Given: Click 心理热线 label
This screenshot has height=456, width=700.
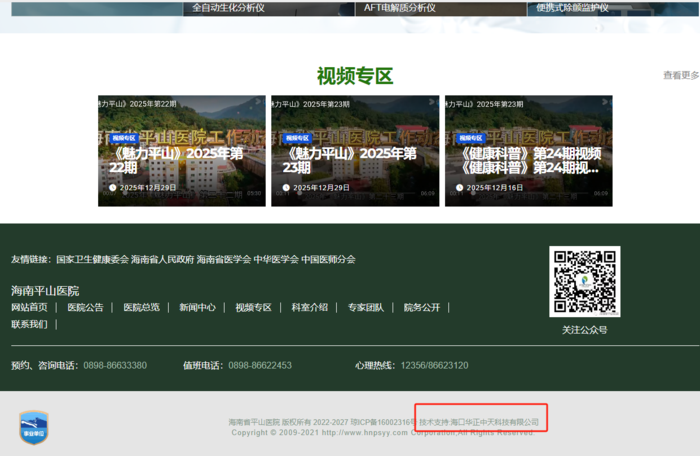Looking at the screenshot, I should click(375, 365).
